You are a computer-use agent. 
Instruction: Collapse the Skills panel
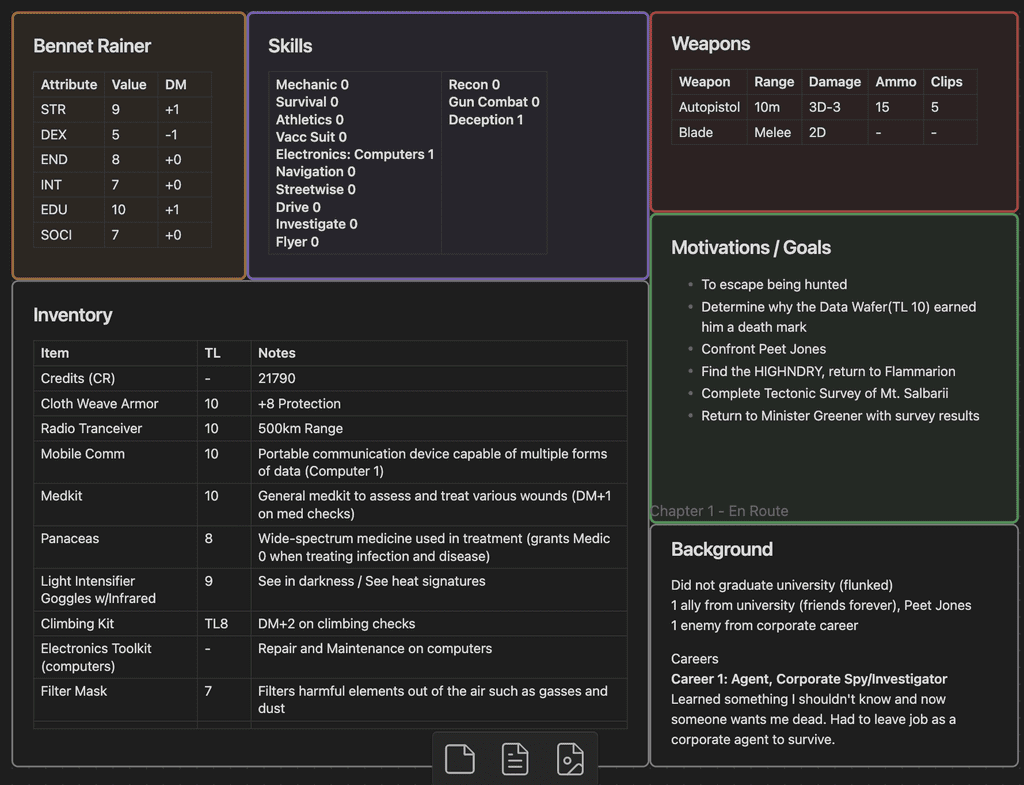tap(289, 45)
